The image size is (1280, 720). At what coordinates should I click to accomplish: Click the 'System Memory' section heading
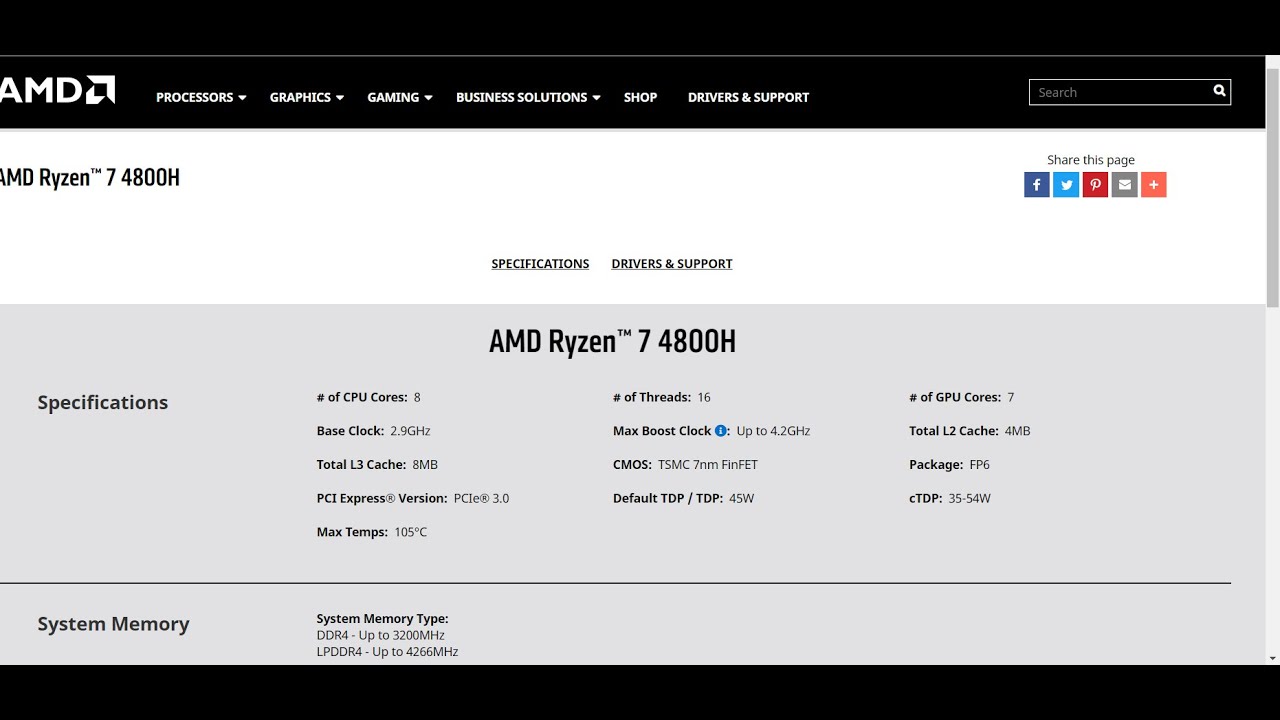[113, 624]
